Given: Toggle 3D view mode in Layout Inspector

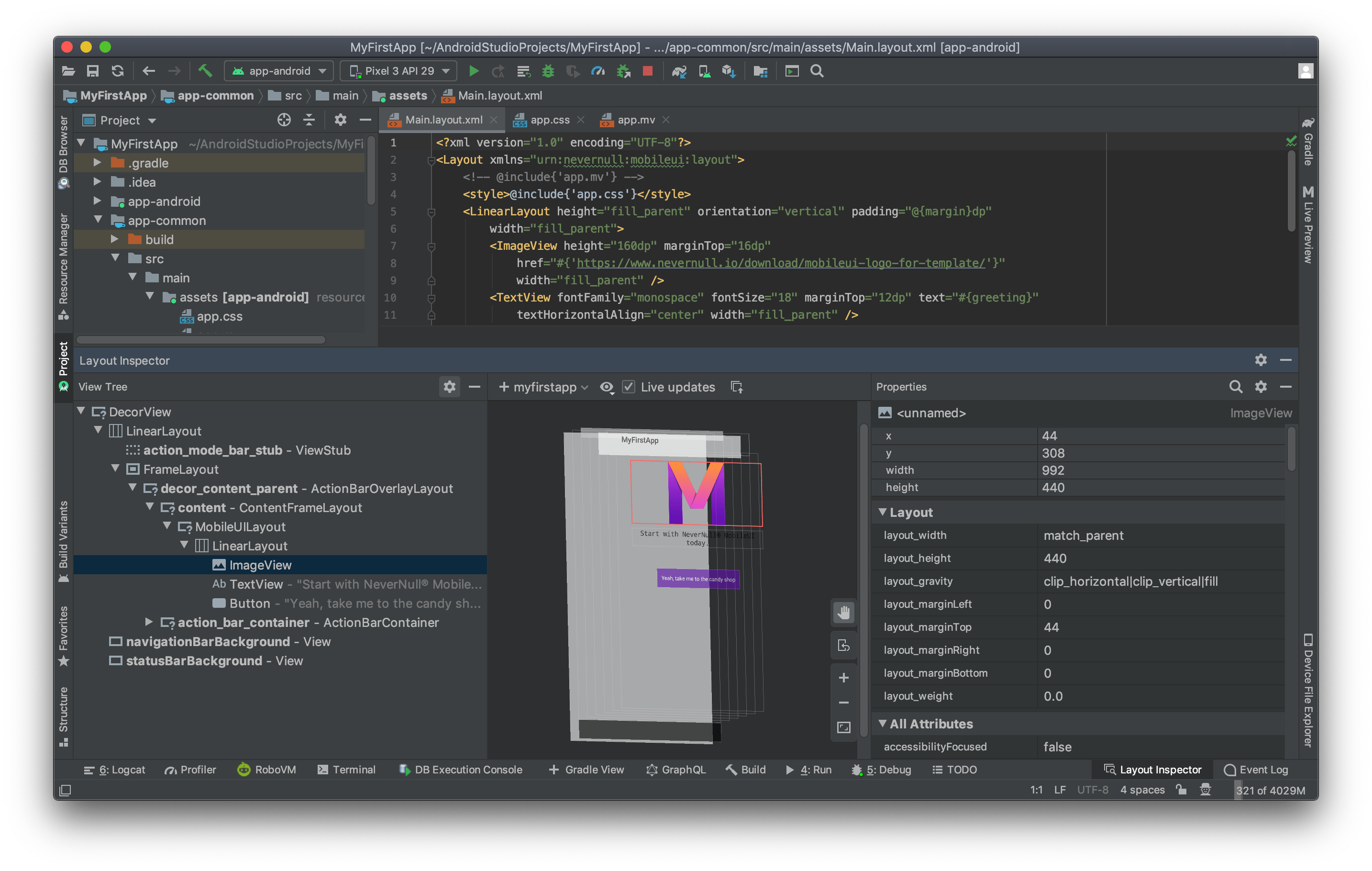Looking at the screenshot, I should [x=844, y=645].
